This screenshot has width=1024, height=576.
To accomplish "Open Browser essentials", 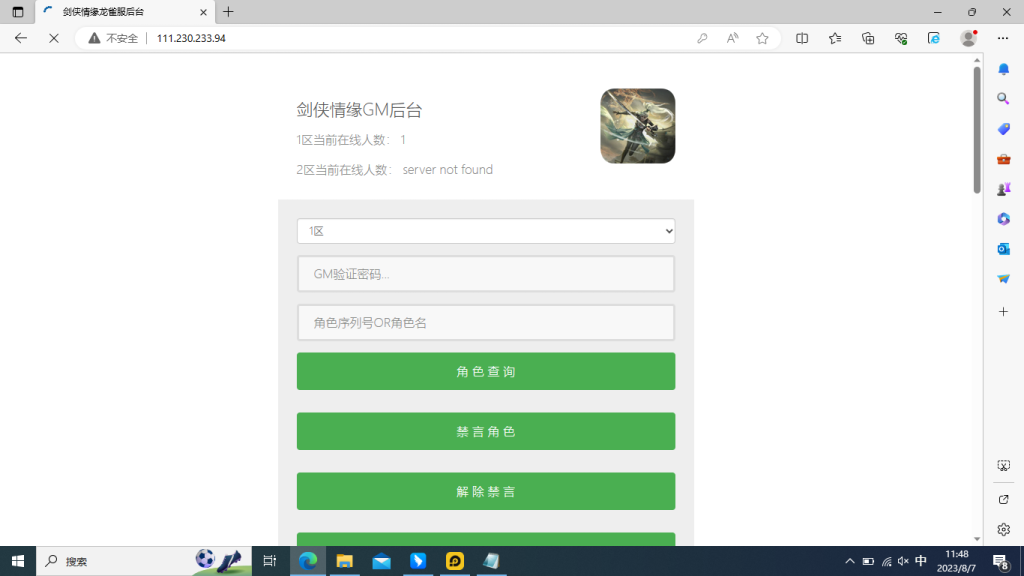I will [x=901, y=38].
